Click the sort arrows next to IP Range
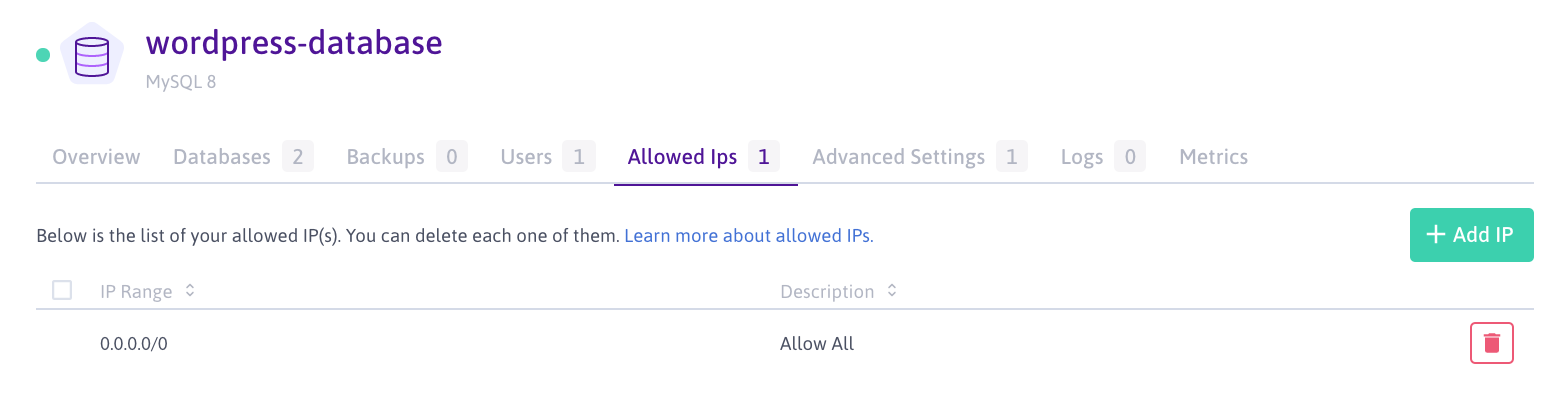 click(190, 292)
